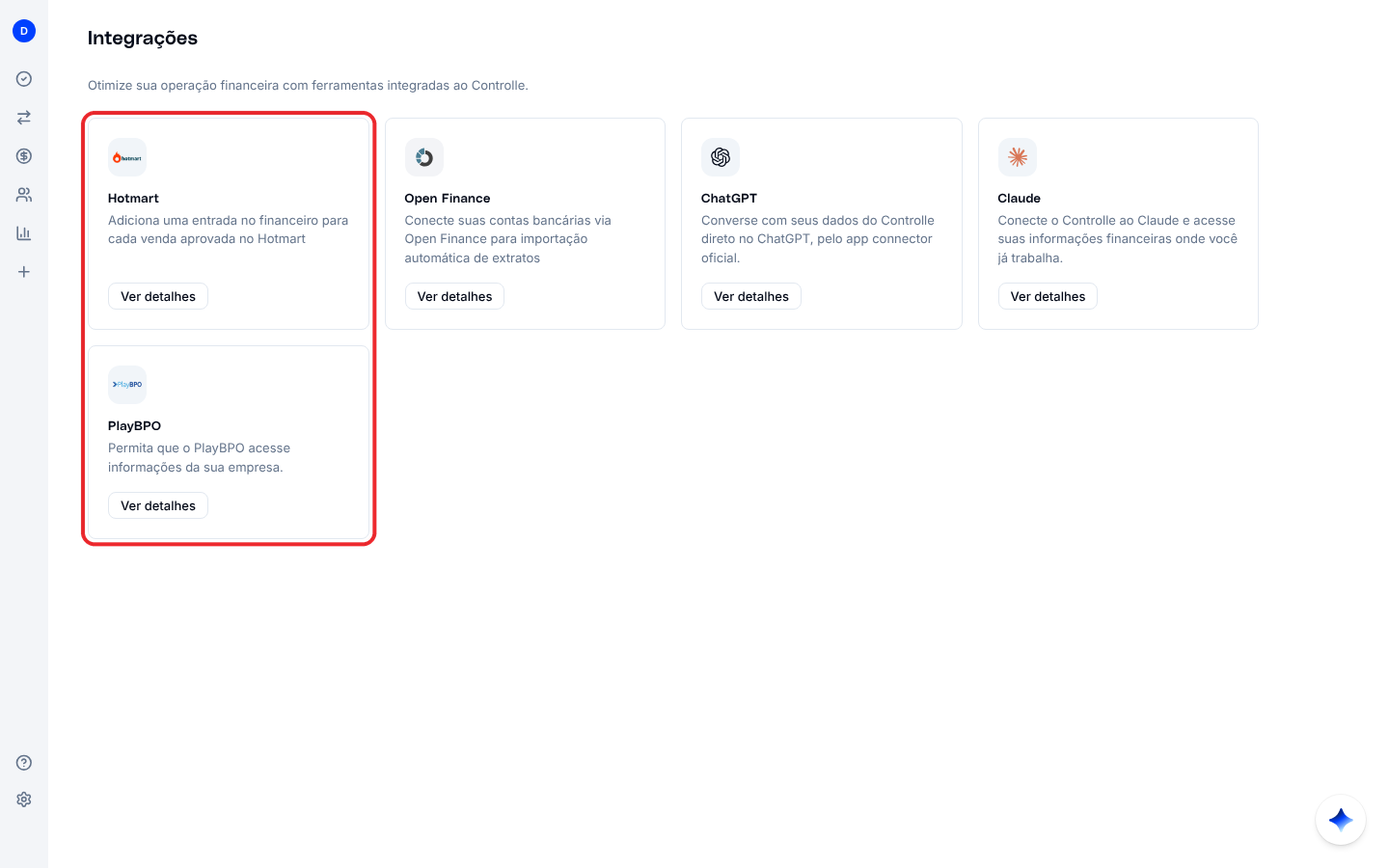This screenshot has height=868, width=1389.
Task: Open Ver detalhes for Claude
Action: [1048, 297]
